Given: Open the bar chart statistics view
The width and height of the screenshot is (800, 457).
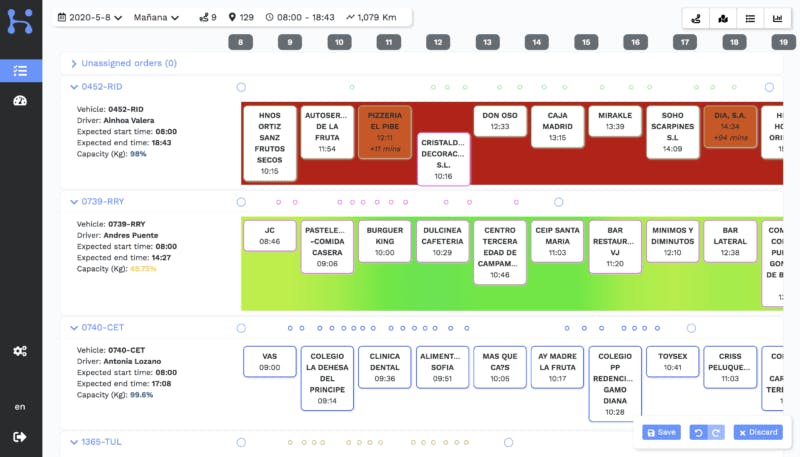Looking at the screenshot, I should click(x=777, y=18).
